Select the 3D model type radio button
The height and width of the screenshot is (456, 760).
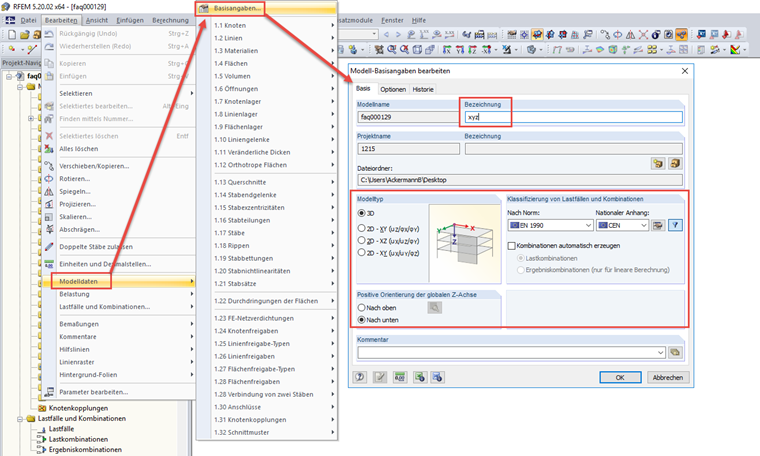coord(361,213)
